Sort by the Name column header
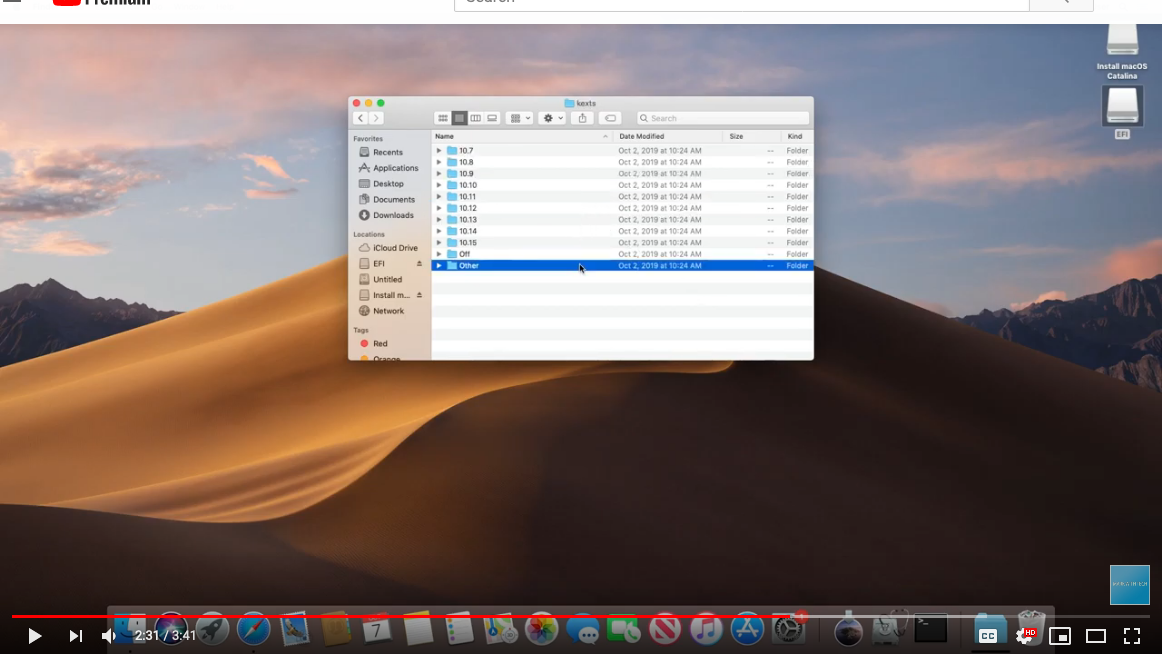The width and height of the screenshot is (1162, 654). click(522, 136)
